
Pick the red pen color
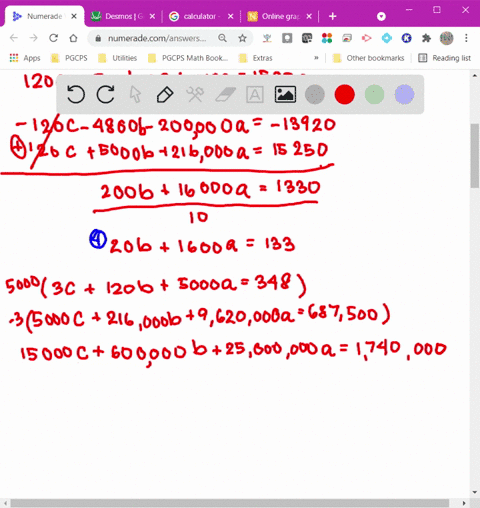[x=345, y=95]
